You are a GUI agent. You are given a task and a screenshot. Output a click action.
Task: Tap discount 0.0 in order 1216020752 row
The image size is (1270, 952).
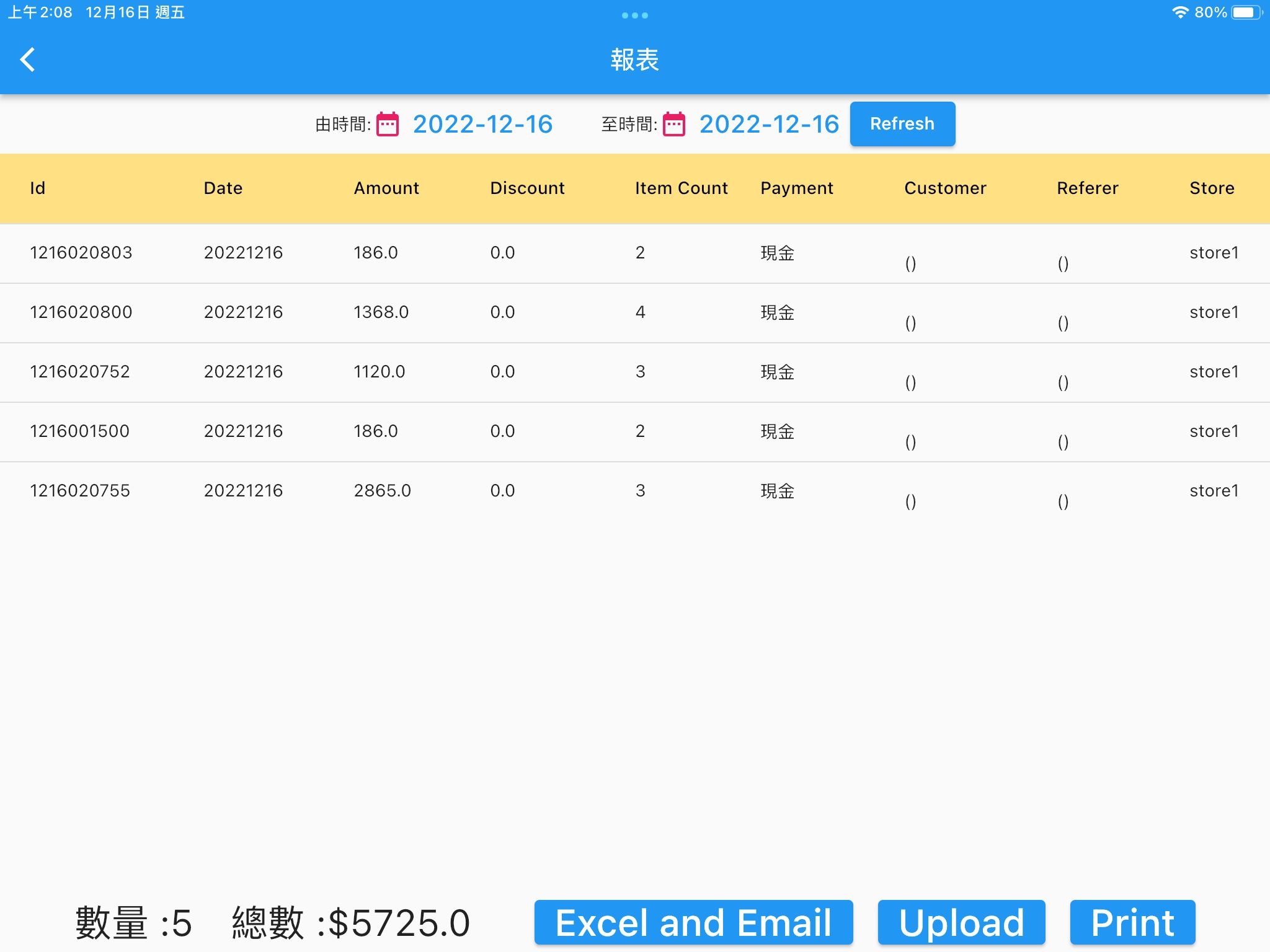point(502,372)
